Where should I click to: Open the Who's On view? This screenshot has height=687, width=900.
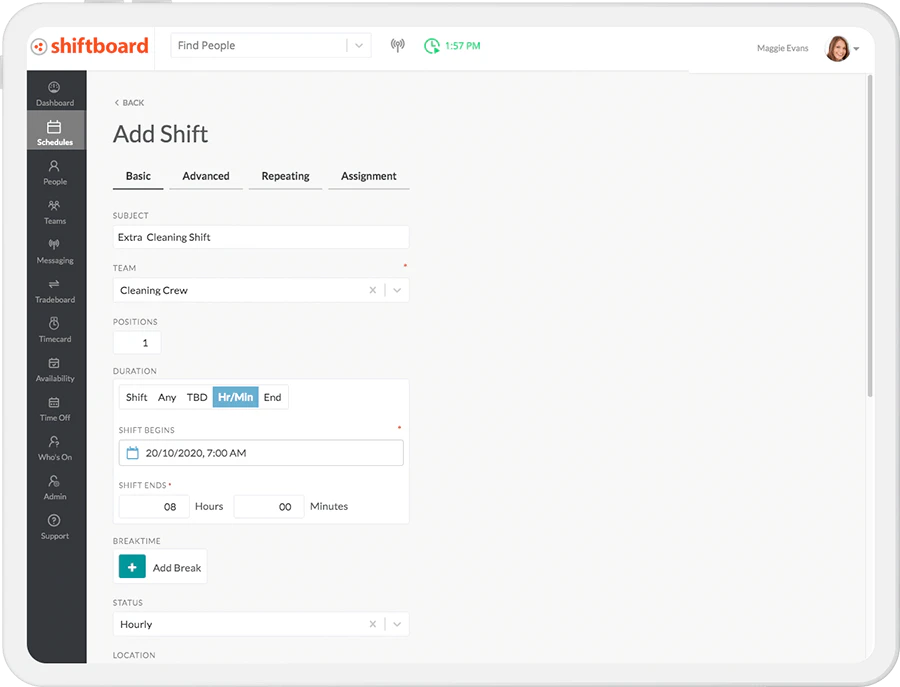click(x=54, y=448)
